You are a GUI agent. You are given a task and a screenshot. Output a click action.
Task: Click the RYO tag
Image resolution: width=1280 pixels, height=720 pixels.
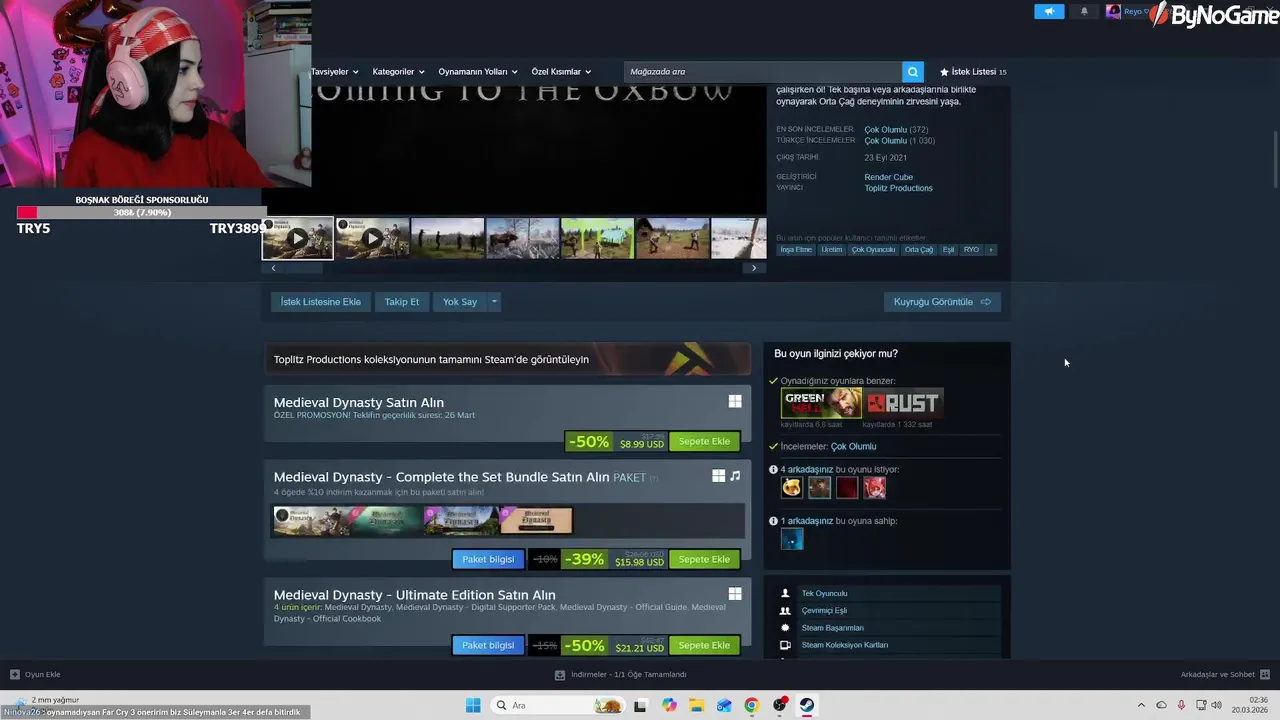pos(971,250)
